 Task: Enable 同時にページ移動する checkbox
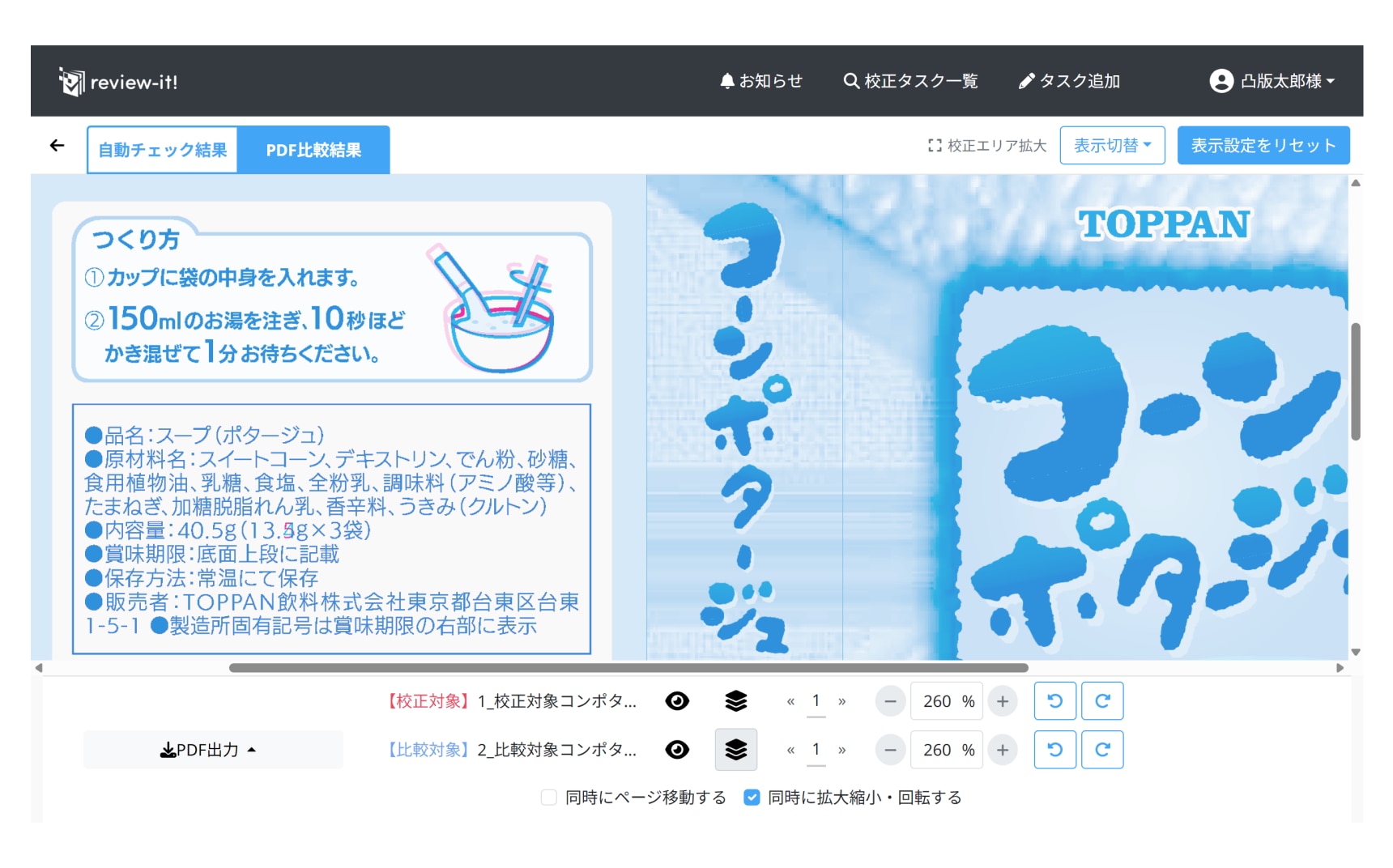point(549,798)
